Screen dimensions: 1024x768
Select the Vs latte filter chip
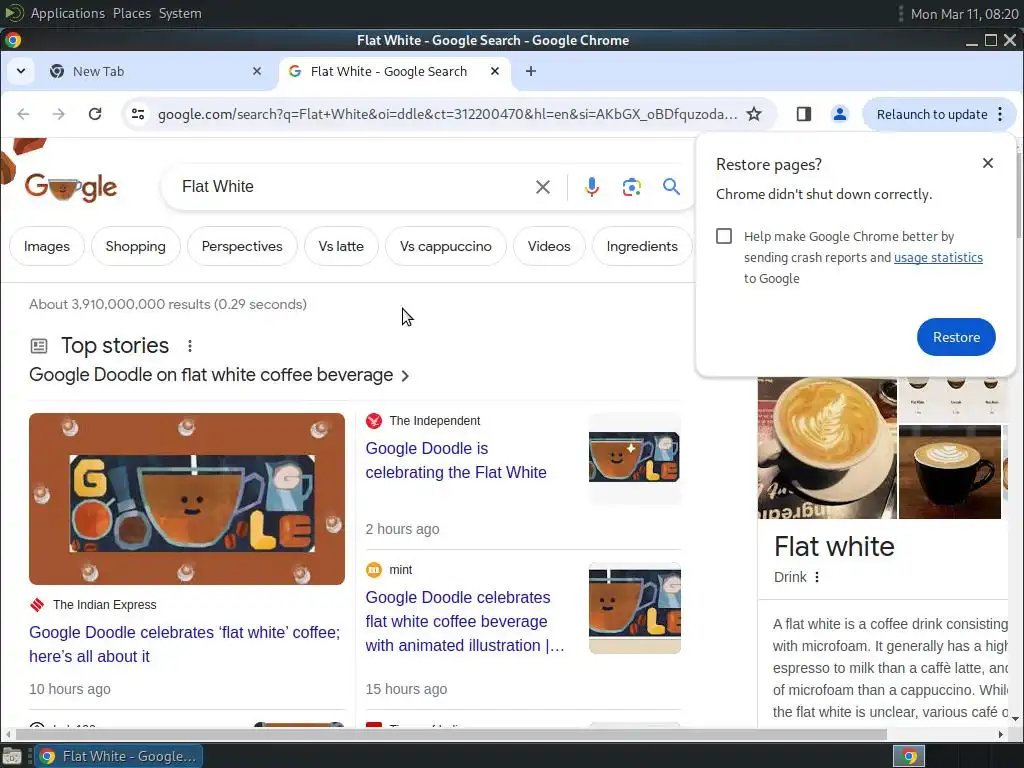341,246
